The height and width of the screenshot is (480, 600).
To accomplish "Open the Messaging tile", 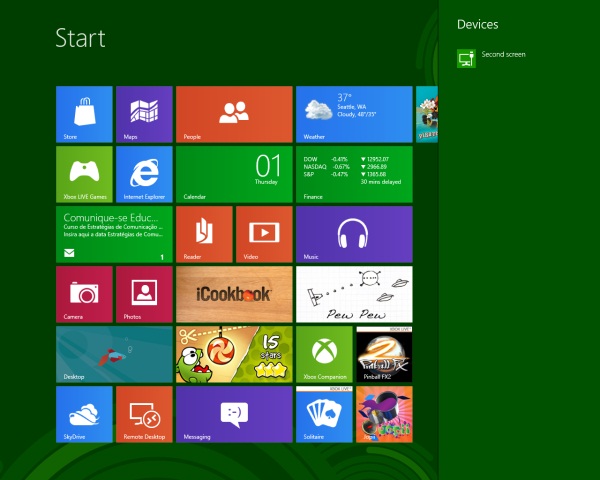I will coord(234,415).
